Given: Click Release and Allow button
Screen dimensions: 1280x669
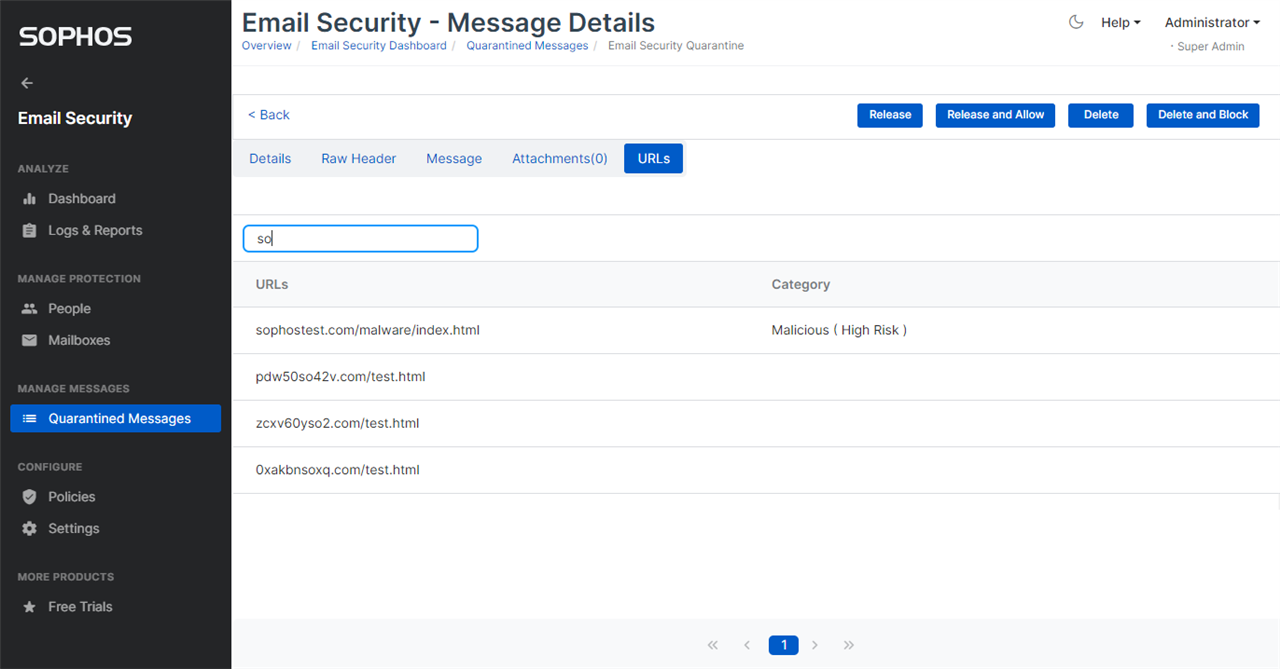Looking at the screenshot, I should click(995, 115).
